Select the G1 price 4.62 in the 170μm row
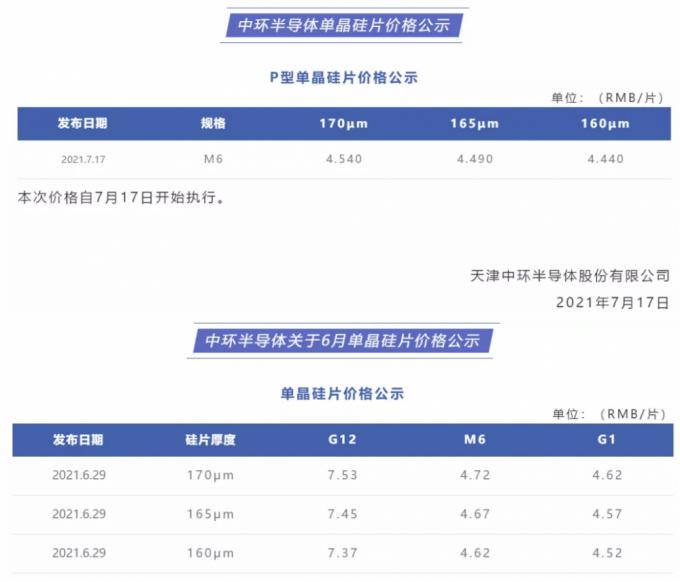The height and width of the screenshot is (582, 680). point(608,475)
